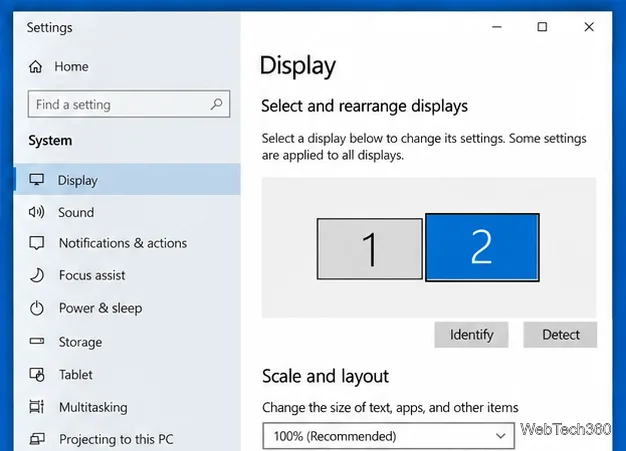Click the Sound speaker icon

(x=36, y=212)
